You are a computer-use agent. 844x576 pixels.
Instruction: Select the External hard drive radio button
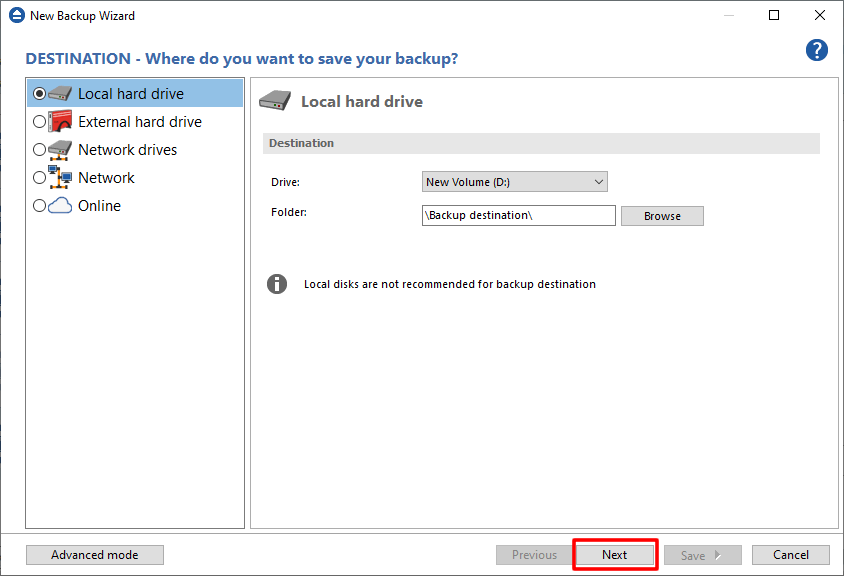(40, 122)
